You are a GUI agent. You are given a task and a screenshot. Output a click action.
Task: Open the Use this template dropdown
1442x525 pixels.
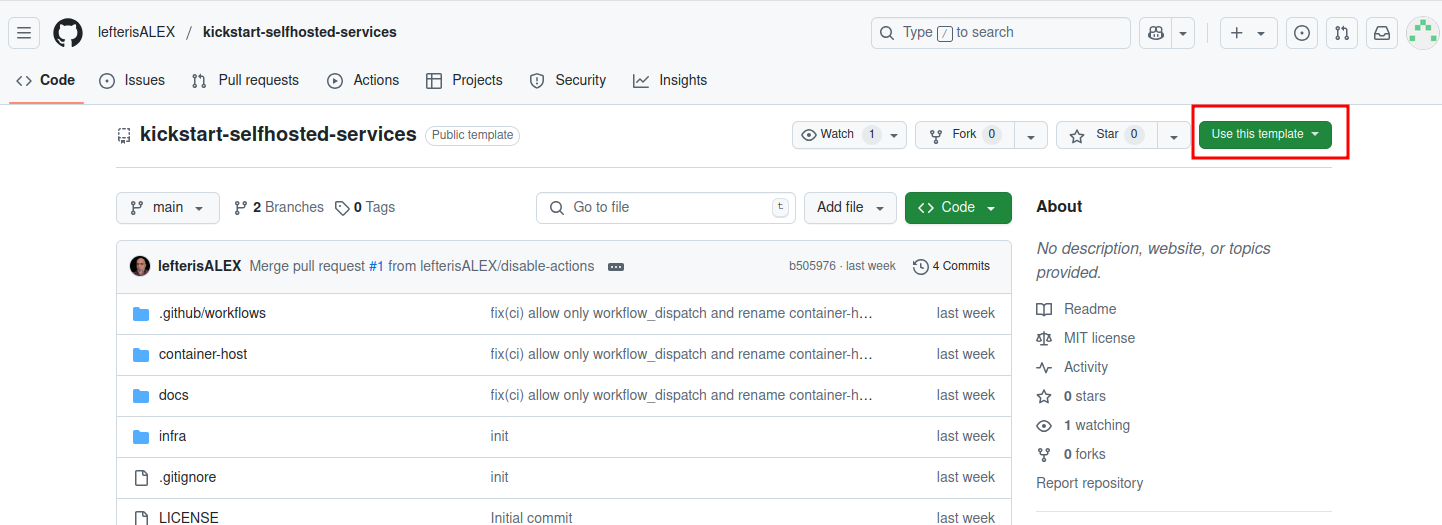point(1265,134)
